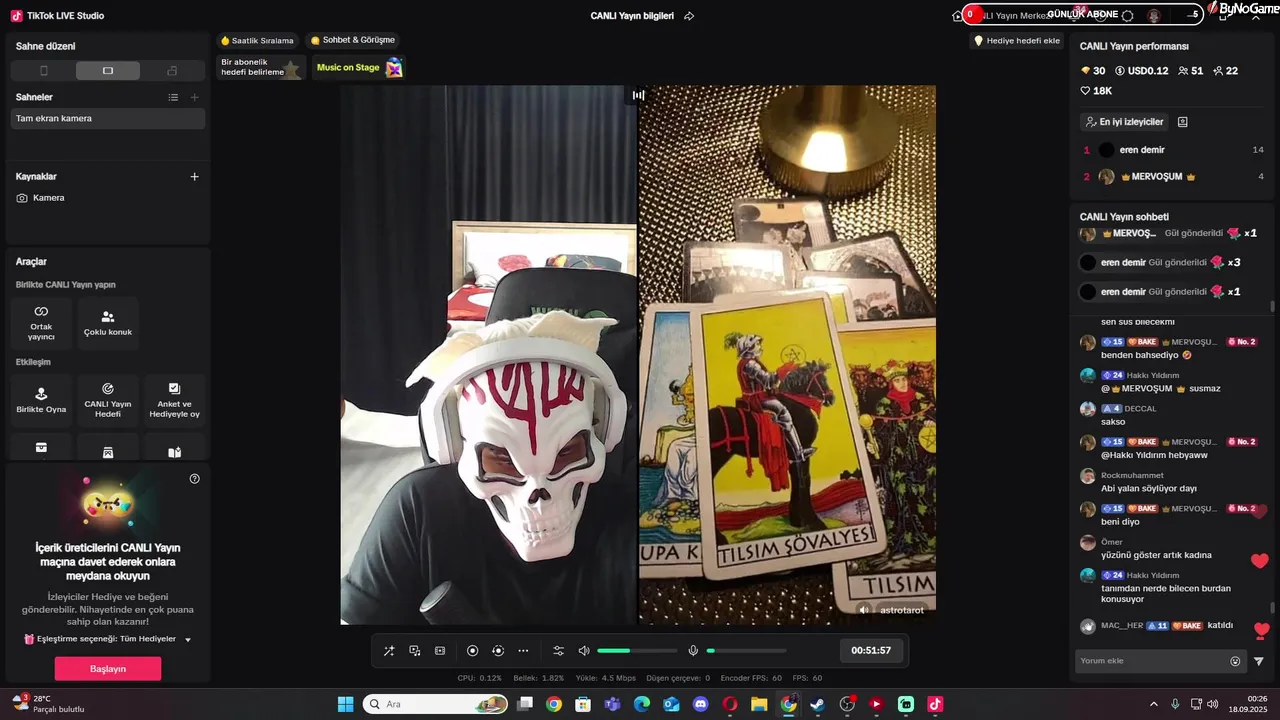1280x720 pixels.
Task: Click the 30 diamonds icon
Action: pyautogui.click(x=1086, y=71)
